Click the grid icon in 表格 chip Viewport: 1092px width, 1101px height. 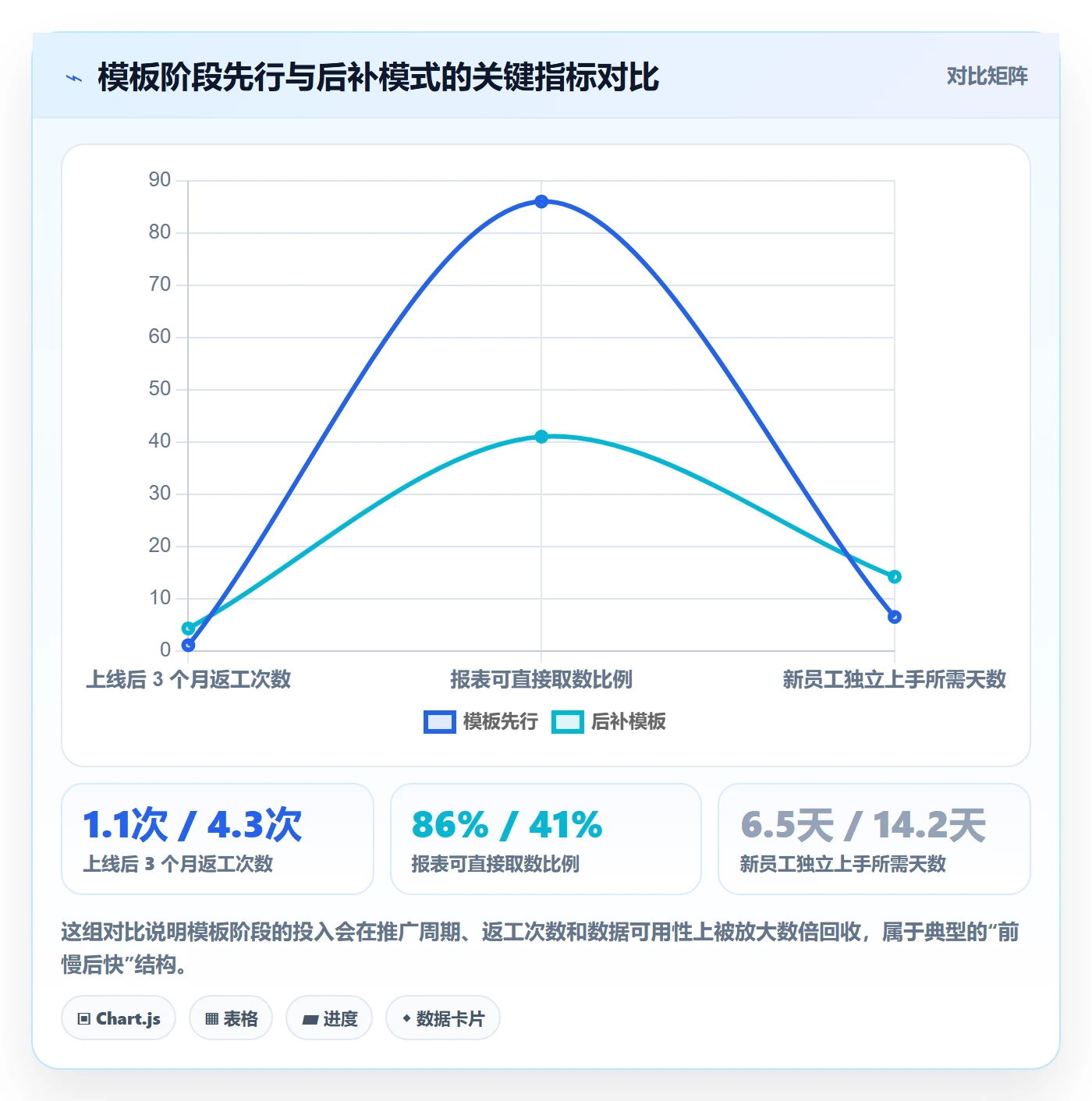tap(211, 1019)
